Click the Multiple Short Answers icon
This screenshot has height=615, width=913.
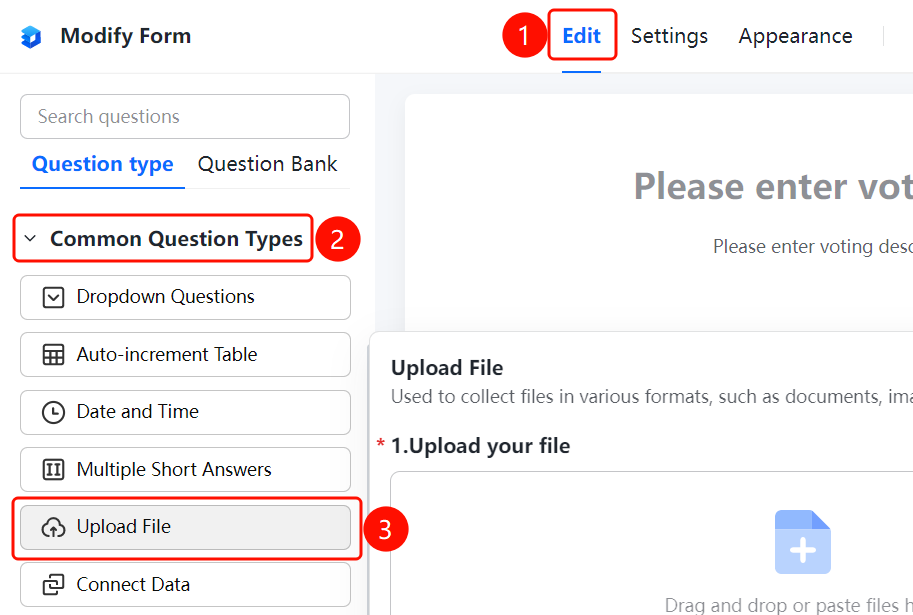coord(53,469)
